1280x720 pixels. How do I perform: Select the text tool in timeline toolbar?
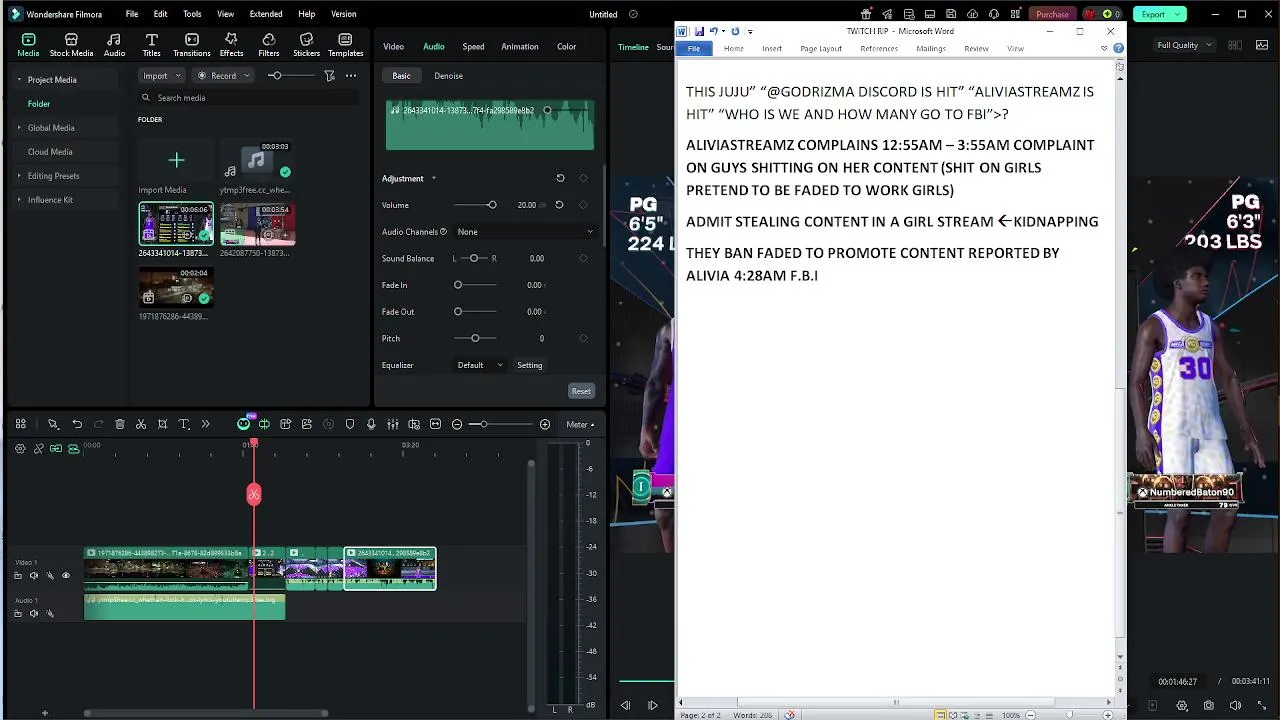click(184, 424)
